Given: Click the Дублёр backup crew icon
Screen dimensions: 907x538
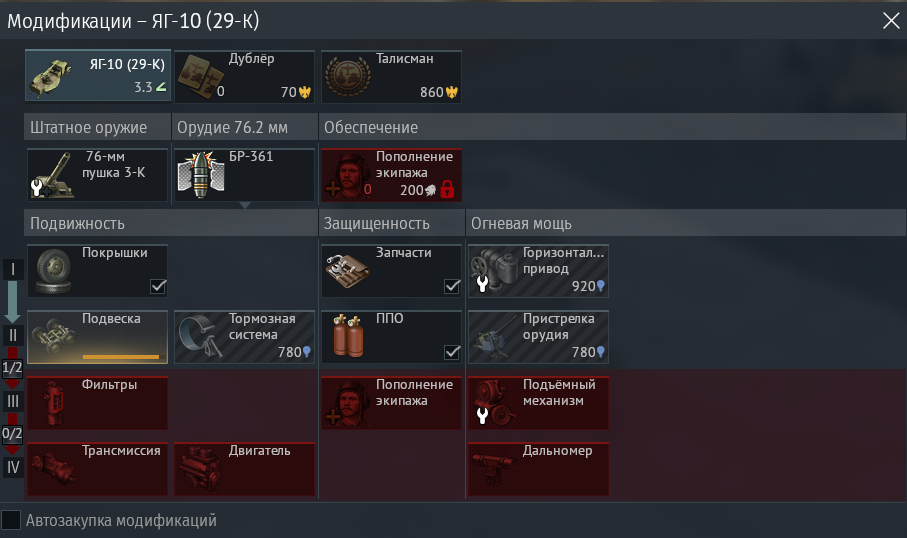Looking at the screenshot, I should [x=200, y=76].
